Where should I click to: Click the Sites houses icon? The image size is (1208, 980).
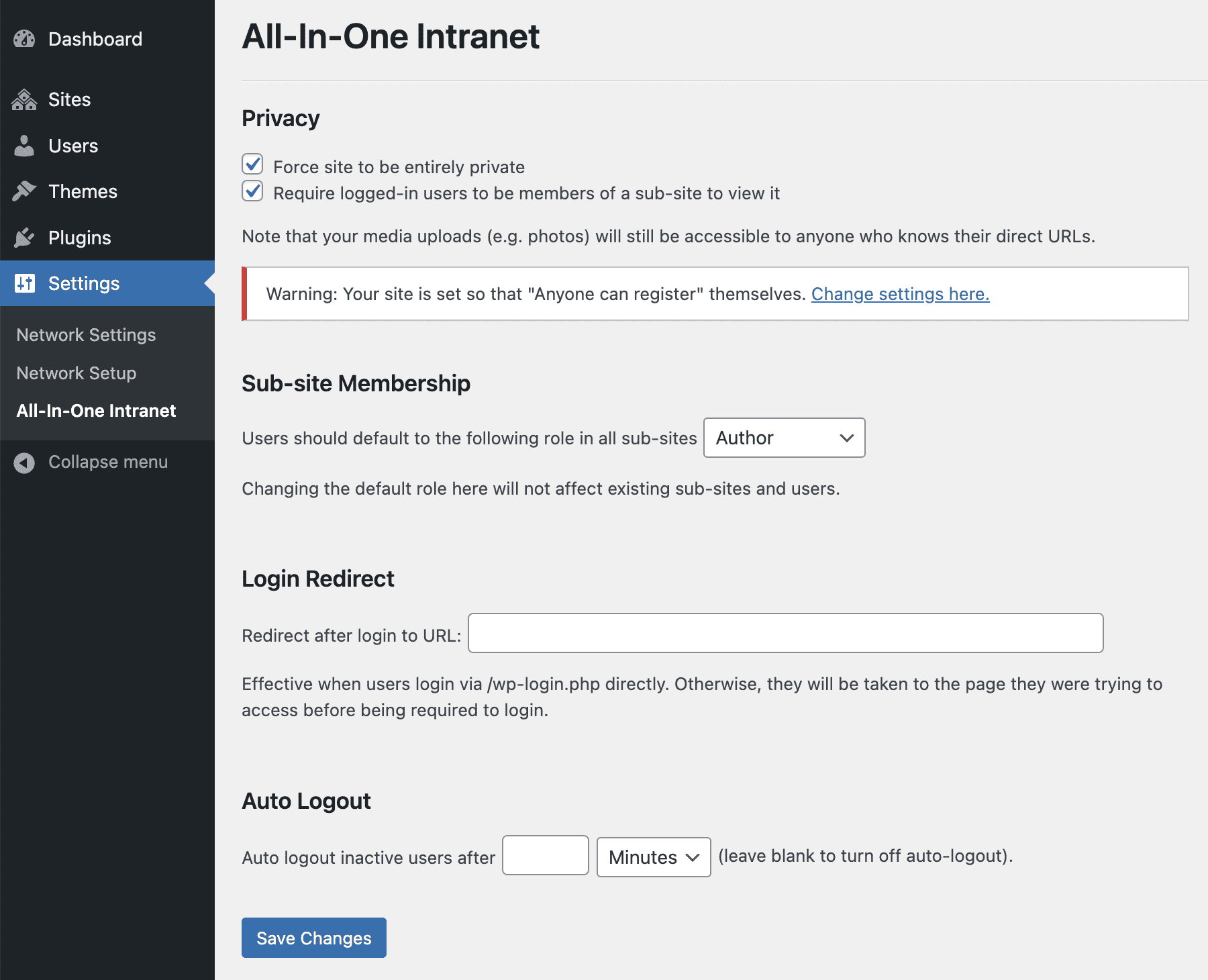point(24,99)
